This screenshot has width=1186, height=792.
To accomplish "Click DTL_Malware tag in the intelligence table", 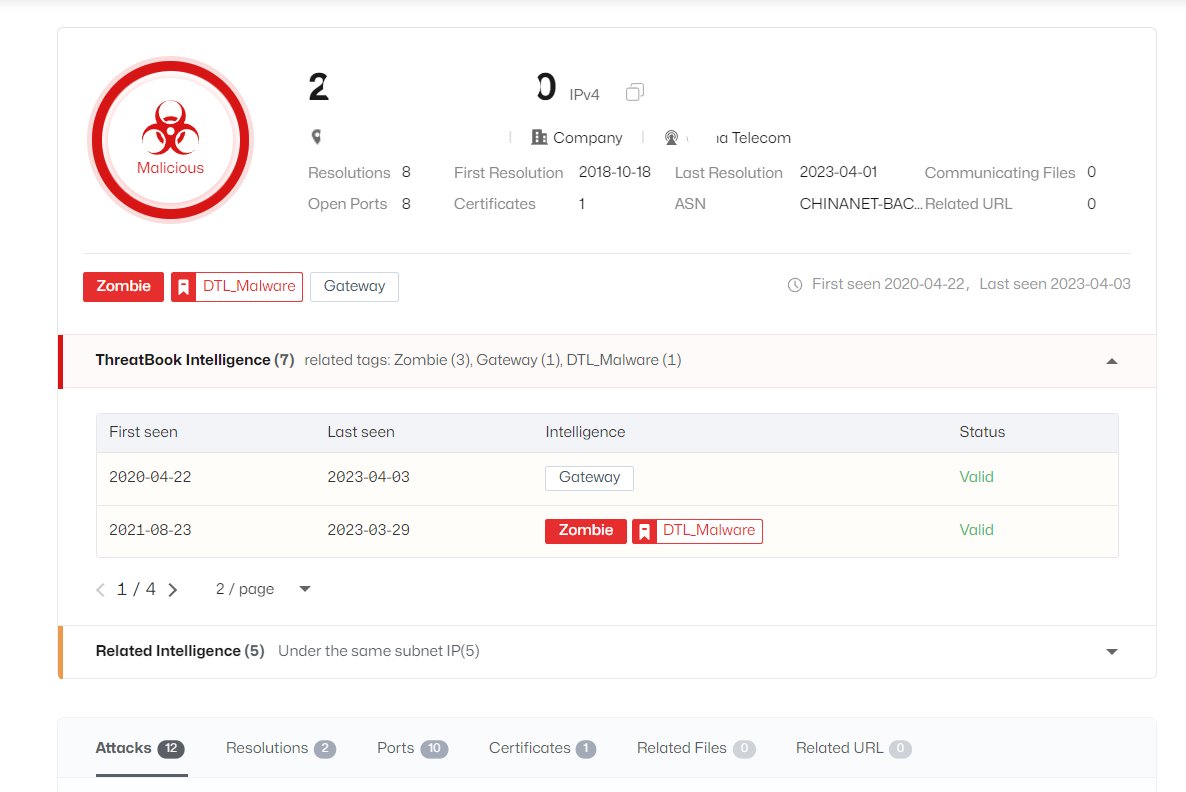I will pos(697,531).
